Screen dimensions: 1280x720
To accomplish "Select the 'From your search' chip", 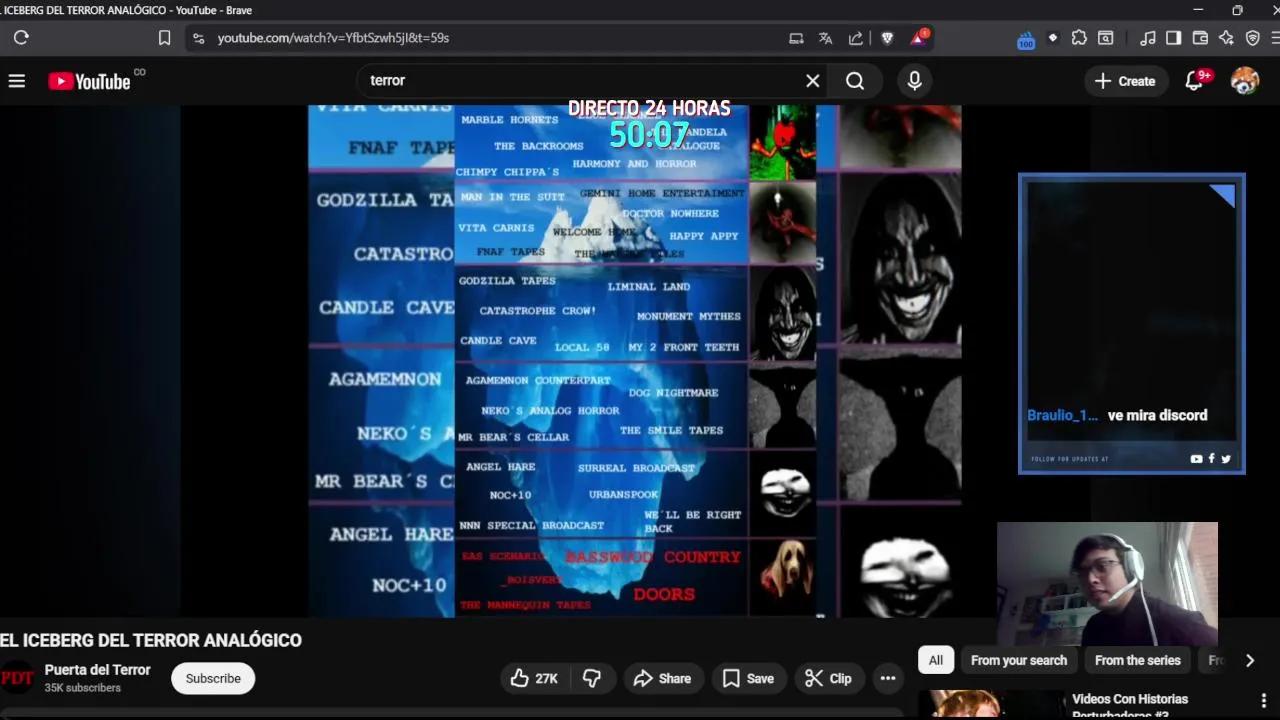I will (1019, 660).
